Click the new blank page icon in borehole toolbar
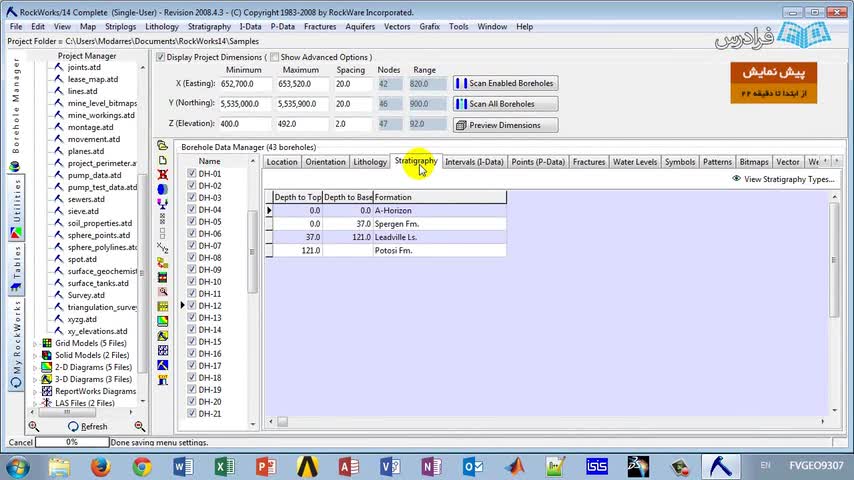This screenshot has height=480, width=854. (x=162, y=161)
